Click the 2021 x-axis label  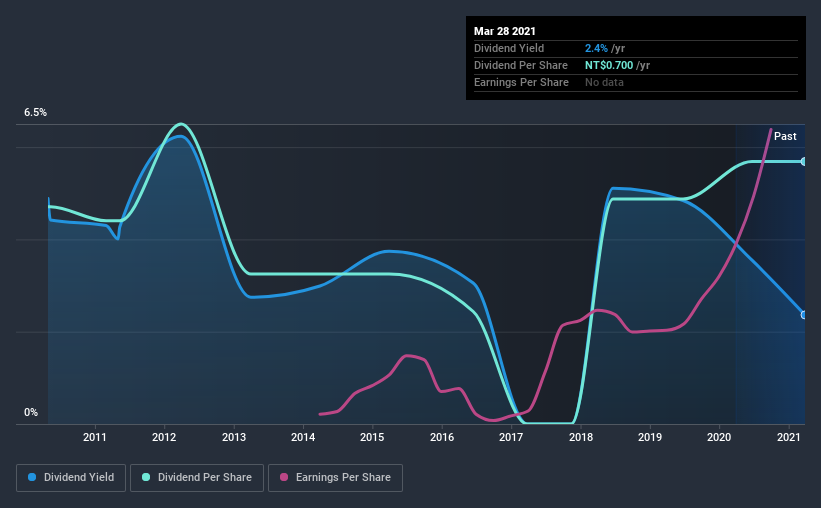pyautogui.click(x=789, y=437)
